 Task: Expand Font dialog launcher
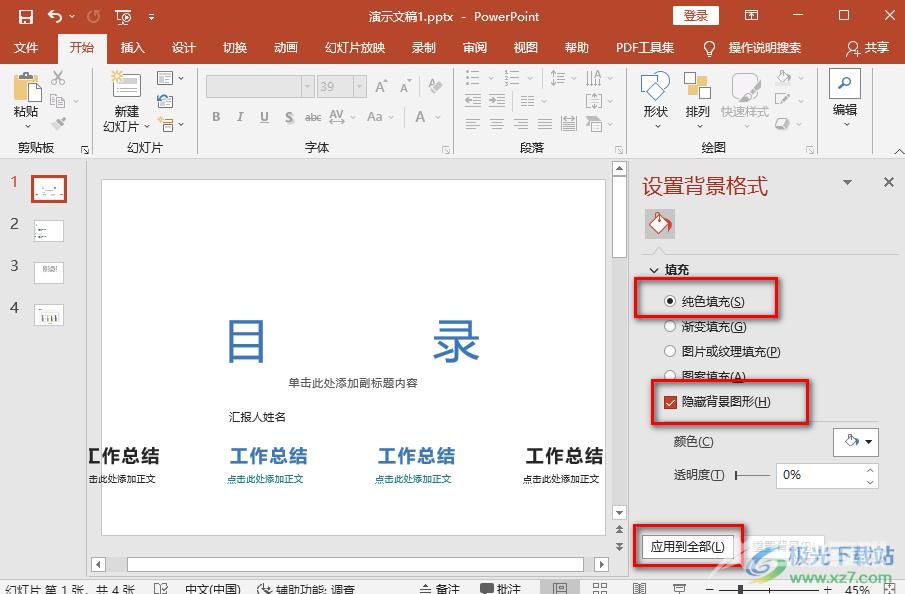coord(446,150)
